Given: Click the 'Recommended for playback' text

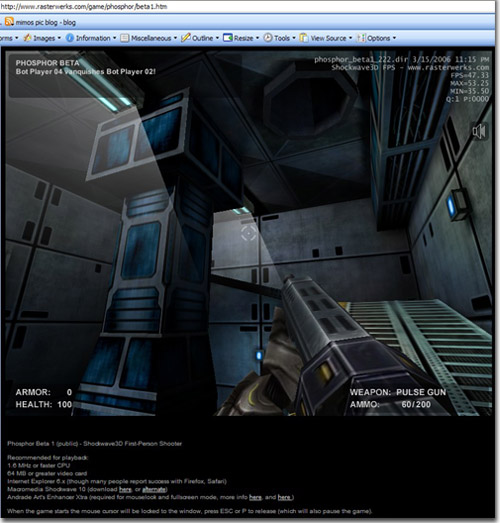Looking at the screenshot, I should [47, 458].
